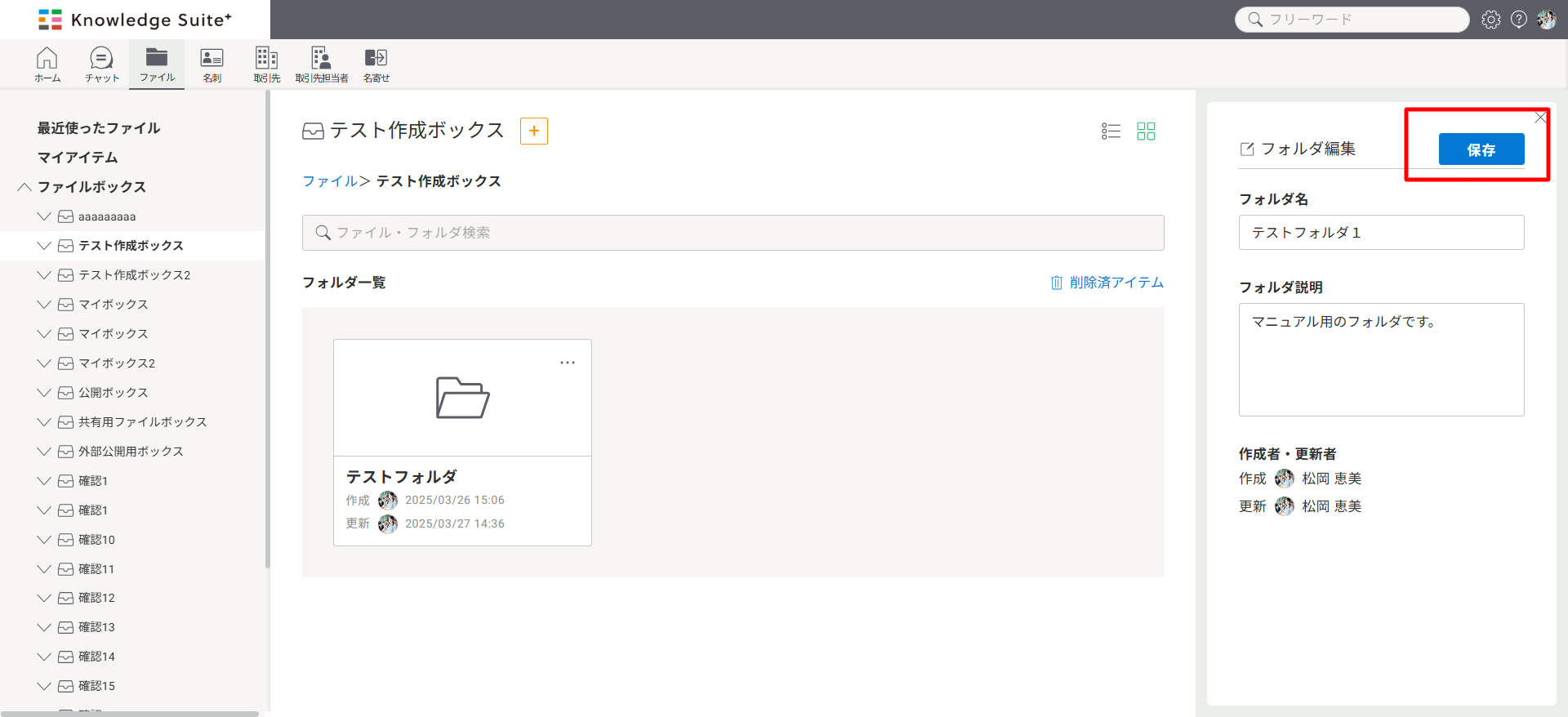Switch to list view icon
The height and width of the screenshot is (717, 1568).
point(1111,131)
